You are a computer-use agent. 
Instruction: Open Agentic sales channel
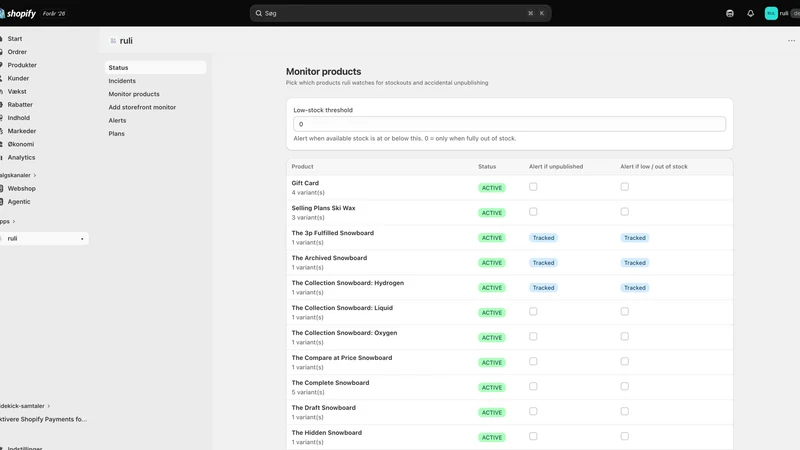[x=19, y=202]
